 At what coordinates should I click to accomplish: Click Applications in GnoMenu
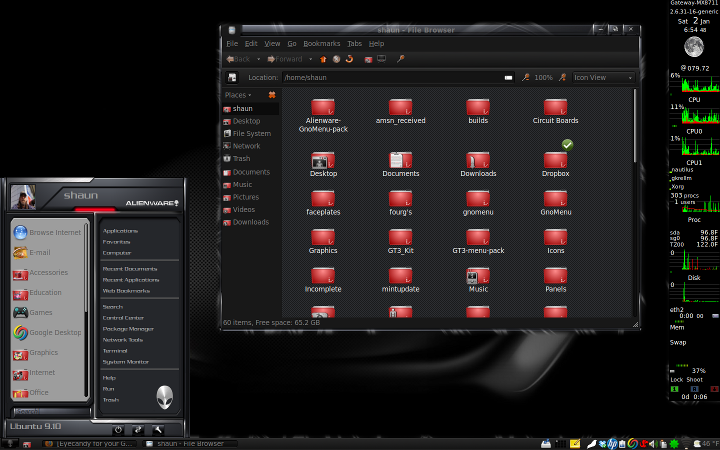pyautogui.click(x=120, y=231)
